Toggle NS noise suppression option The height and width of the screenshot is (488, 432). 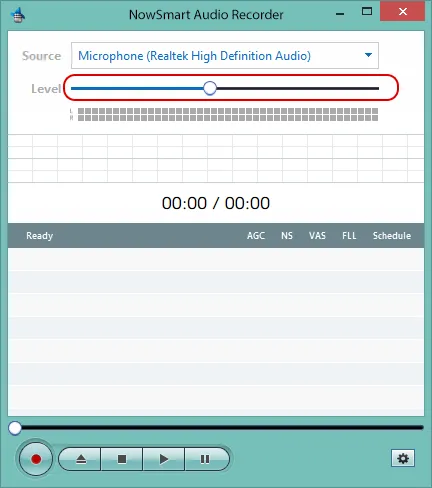[287, 236]
